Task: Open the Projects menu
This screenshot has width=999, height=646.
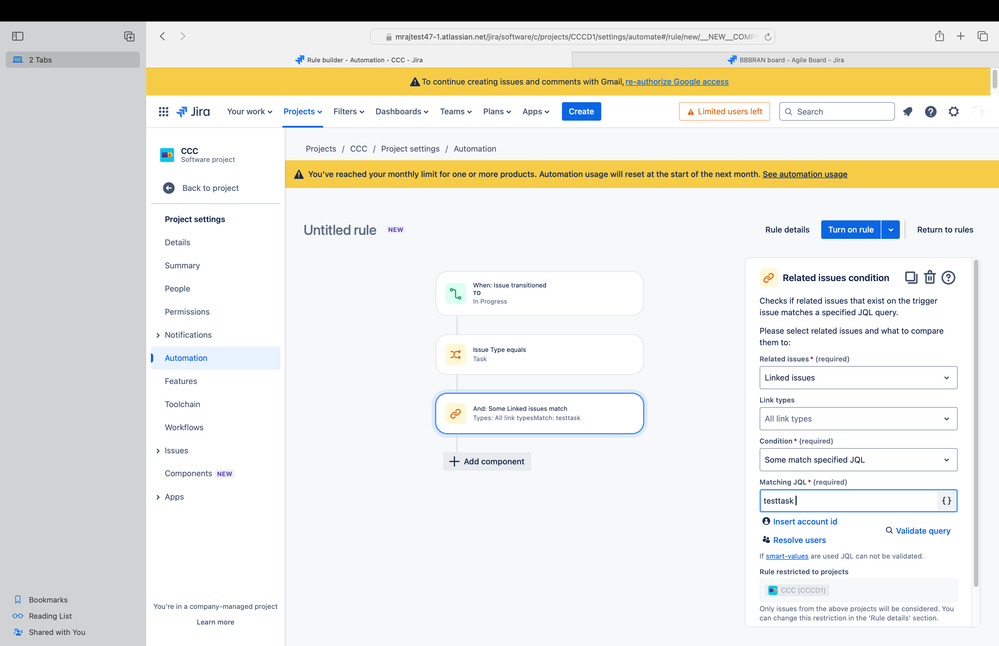Action: click(x=303, y=111)
